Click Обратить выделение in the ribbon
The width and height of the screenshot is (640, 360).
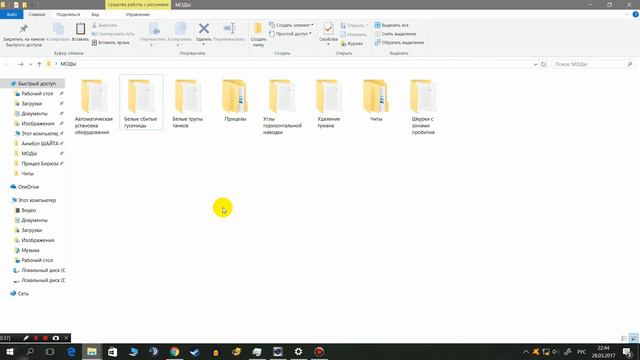click(x=399, y=42)
